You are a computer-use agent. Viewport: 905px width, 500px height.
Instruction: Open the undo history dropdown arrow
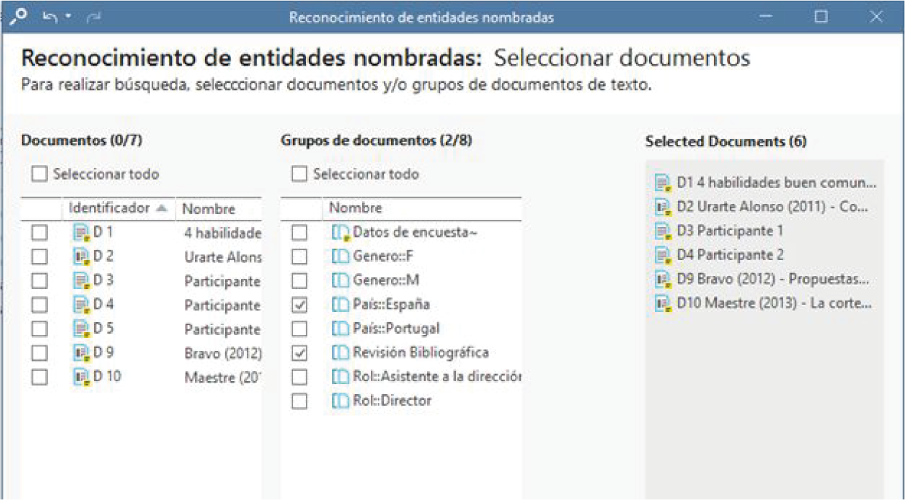pyautogui.click(x=68, y=17)
